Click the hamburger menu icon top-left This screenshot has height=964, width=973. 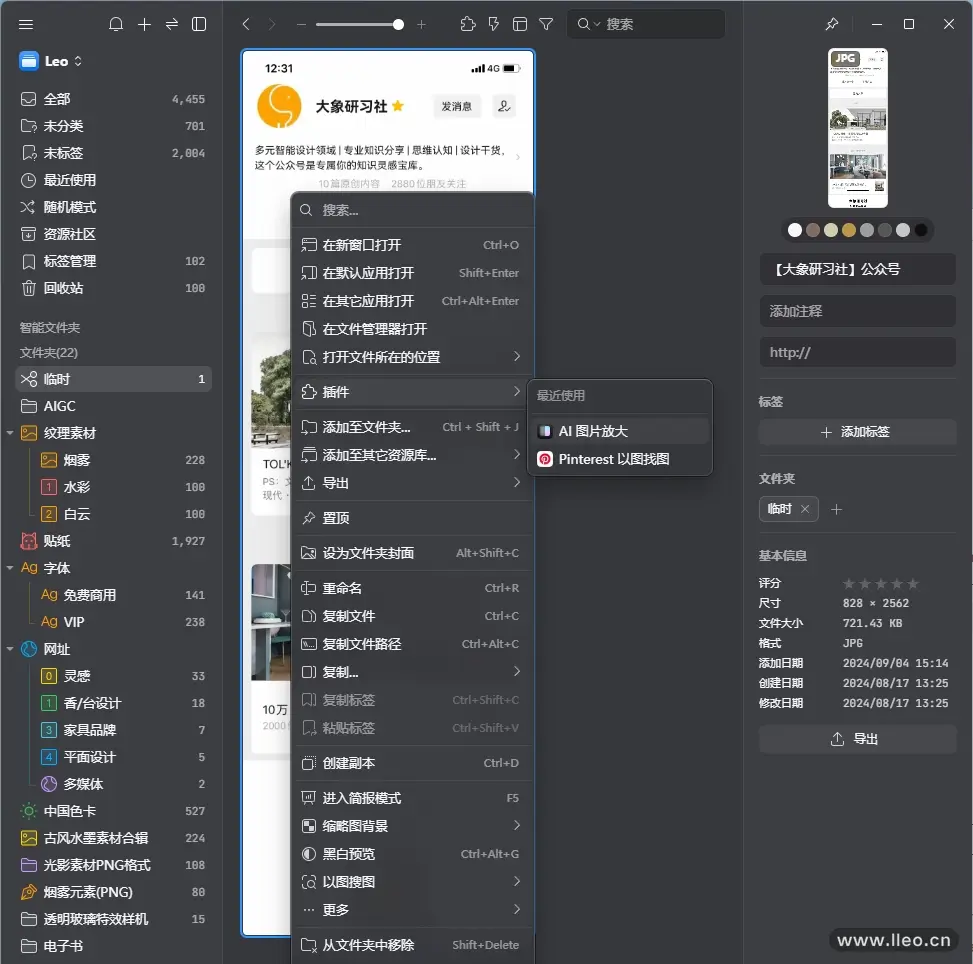[x=25, y=23]
